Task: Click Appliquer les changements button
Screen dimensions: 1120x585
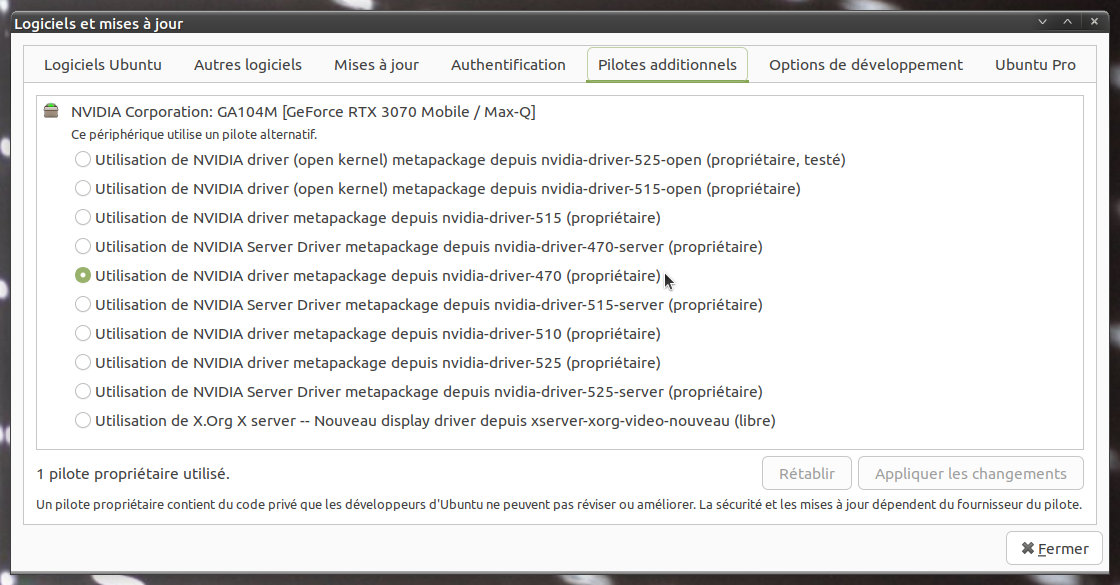Action: (971, 474)
